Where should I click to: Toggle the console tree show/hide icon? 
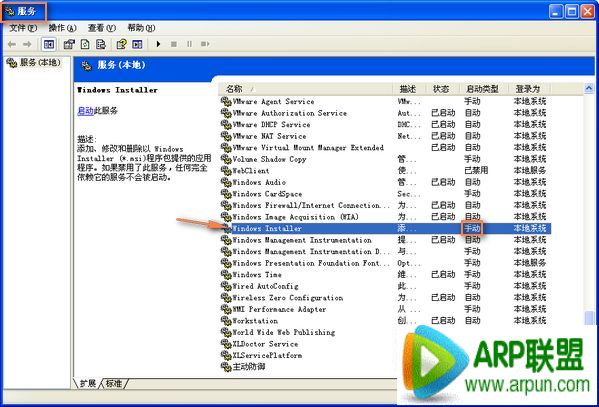point(49,44)
